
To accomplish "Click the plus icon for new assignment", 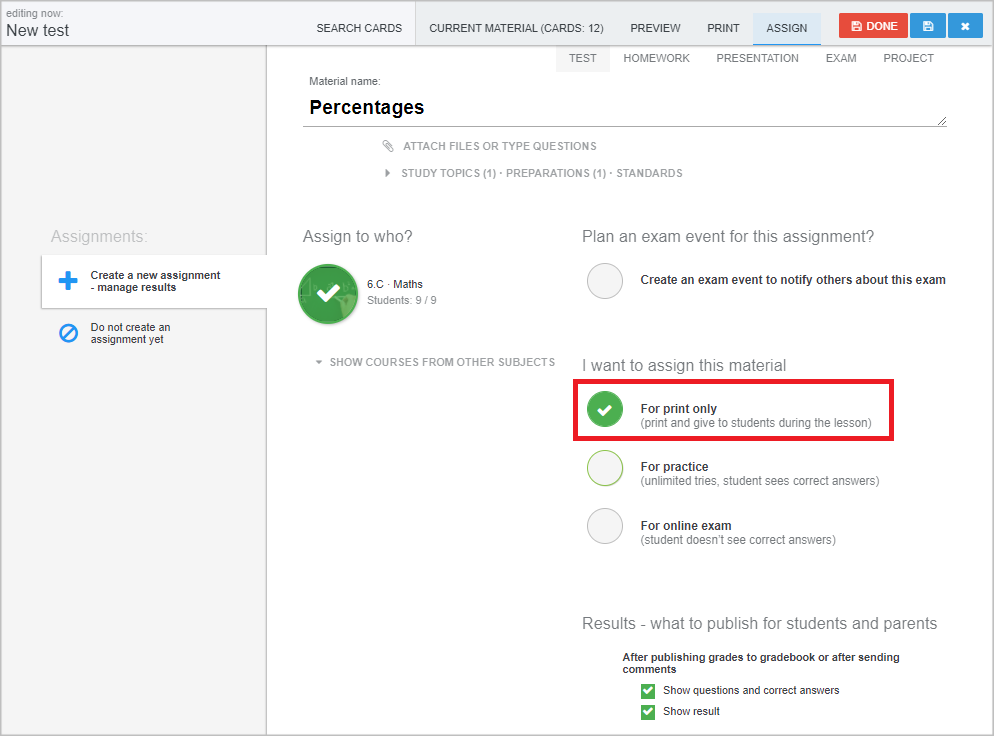I will click(x=68, y=280).
